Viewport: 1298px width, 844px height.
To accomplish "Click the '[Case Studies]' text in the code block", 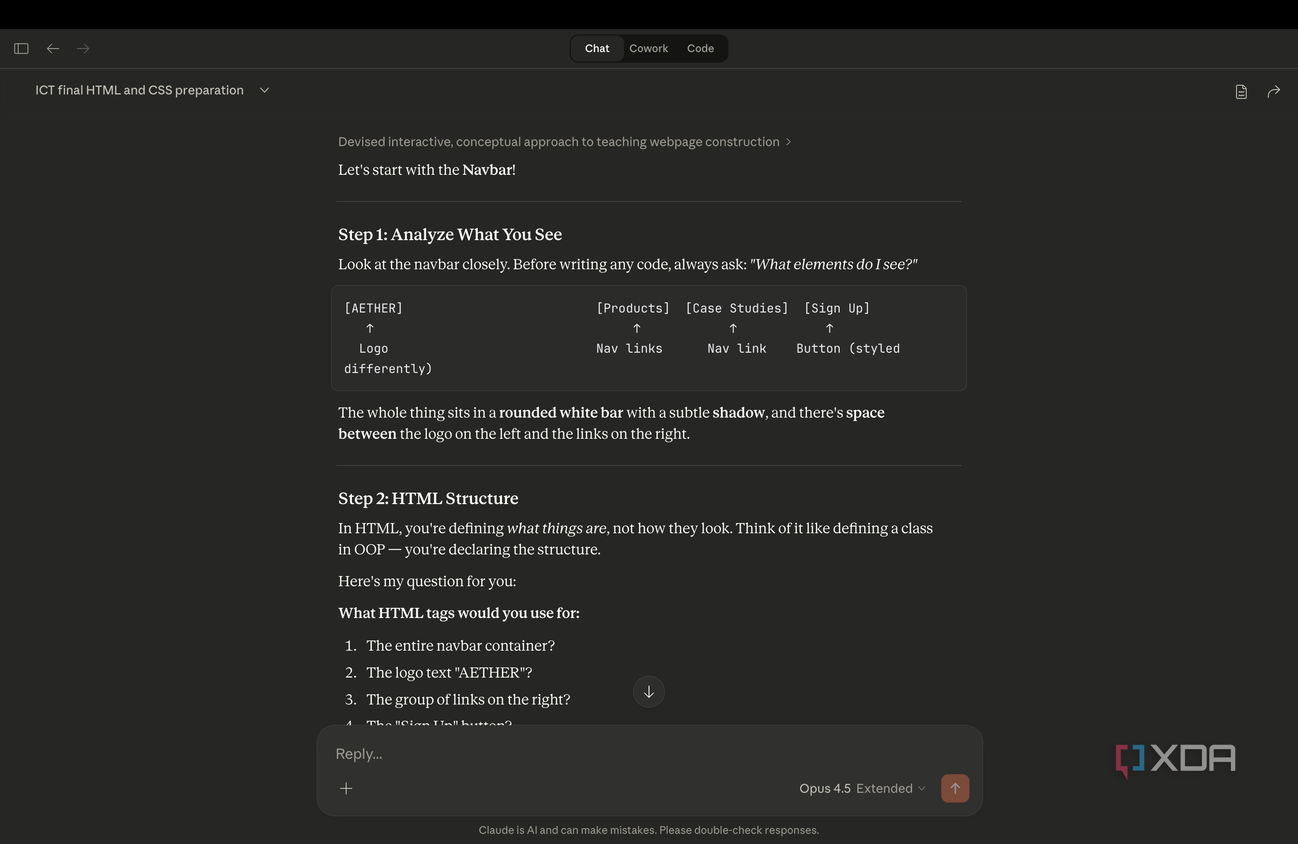I will point(737,308).
